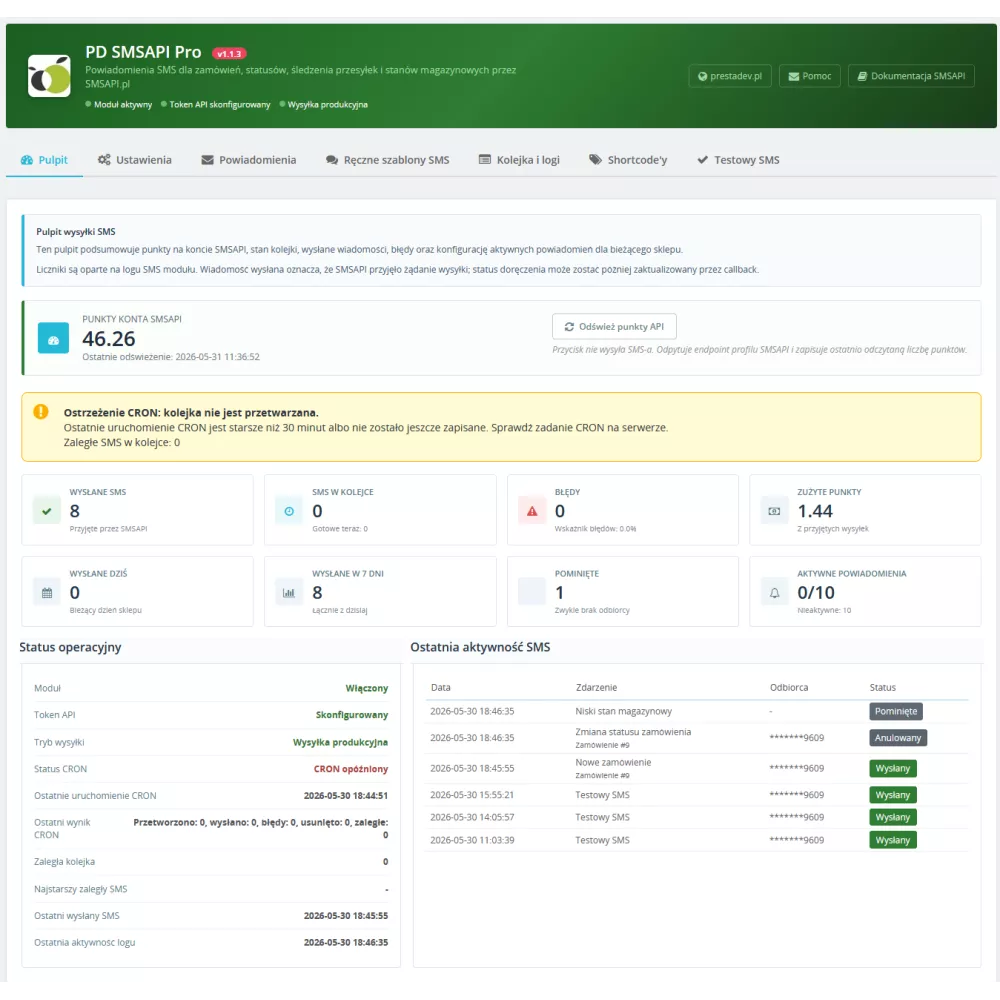This screenshot has width=1000, height=1000.
Task: Click the Wysyłka produkcyjna header indicator
Action: click(323, 105)
